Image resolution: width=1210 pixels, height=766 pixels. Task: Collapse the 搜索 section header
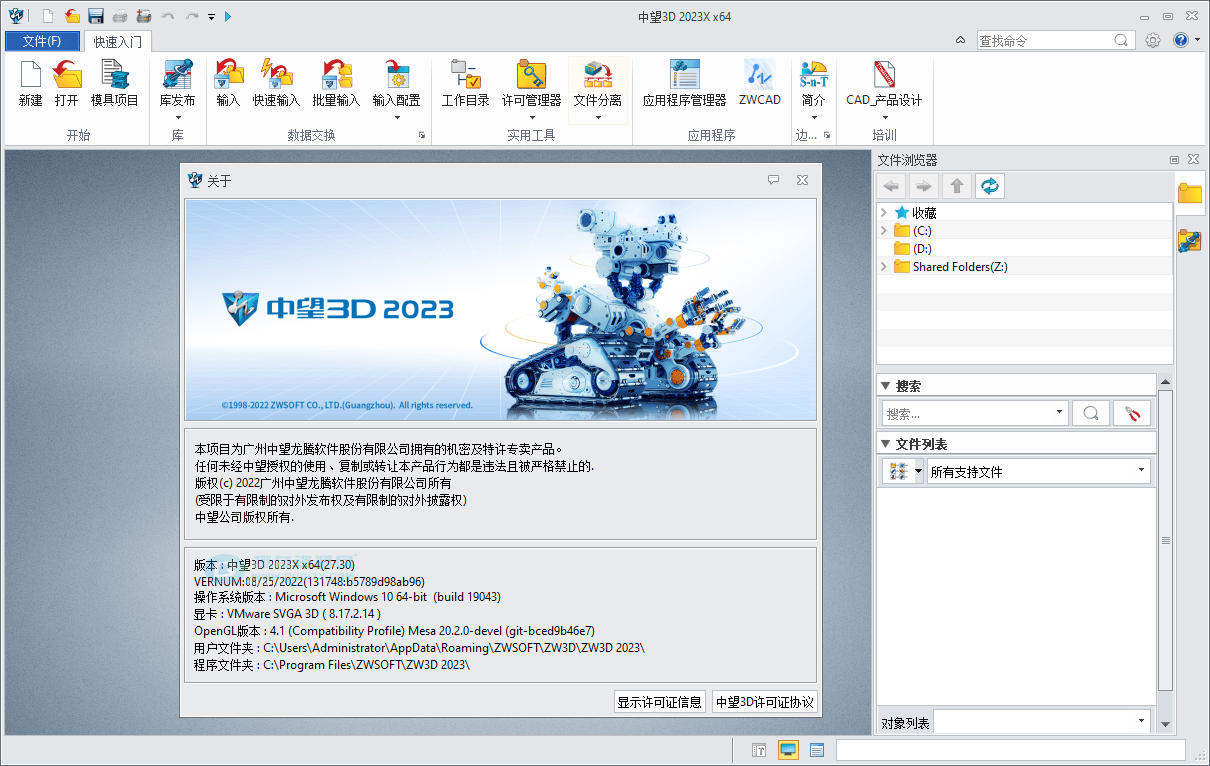point(885,383)
